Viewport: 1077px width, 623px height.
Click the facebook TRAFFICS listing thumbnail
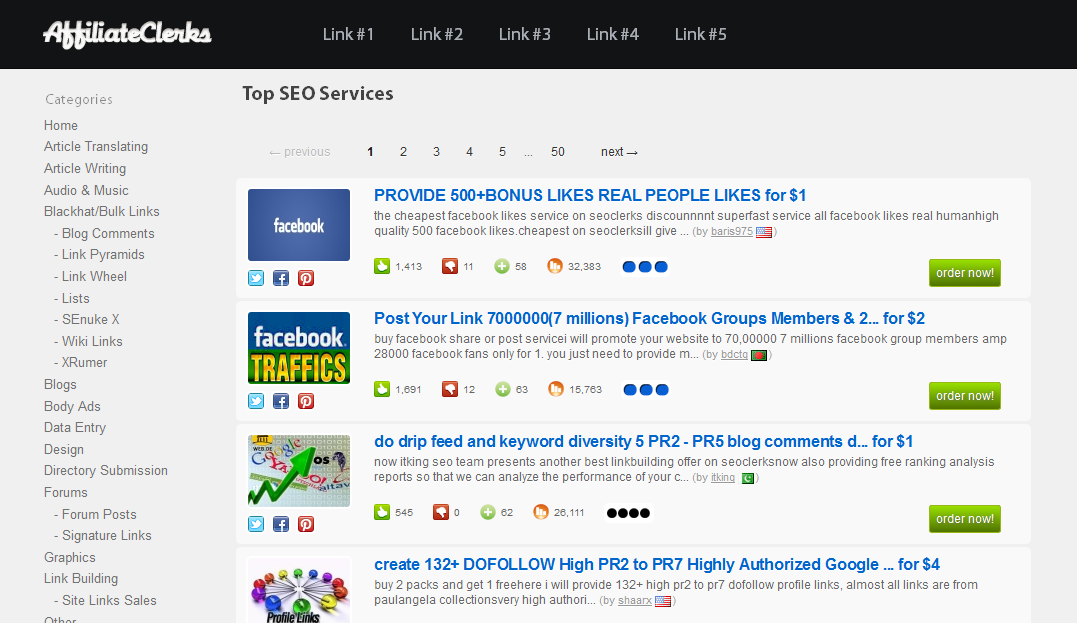point(298,347)
